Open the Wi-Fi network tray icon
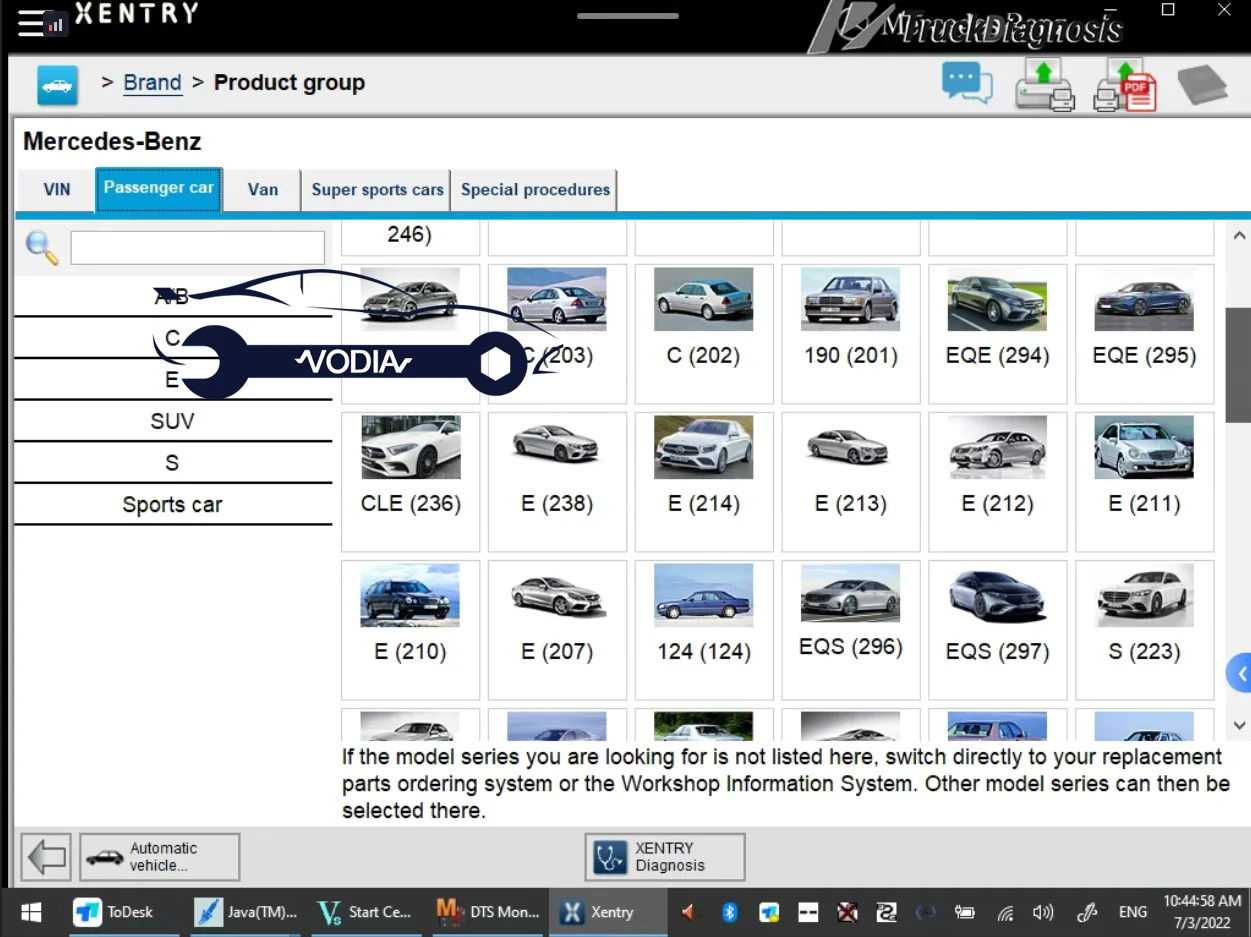The image size is (1251, 937). coord(1006,912)
